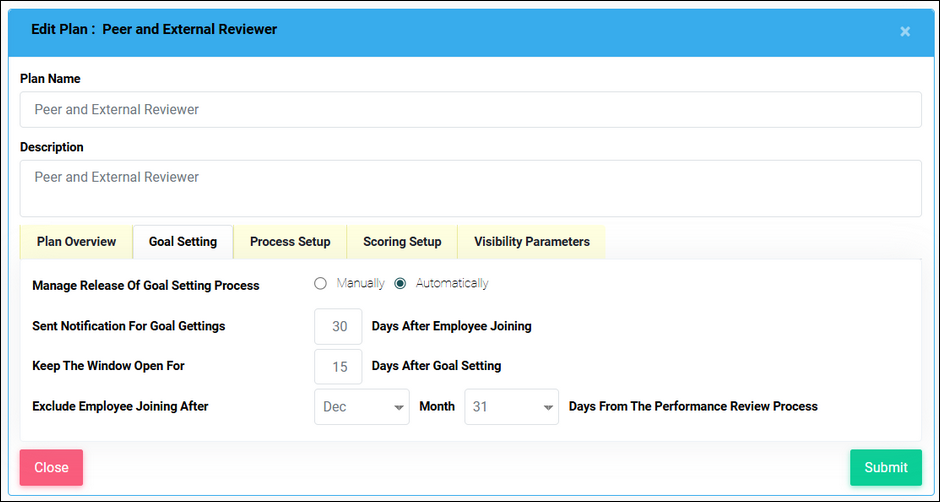Select the Manually radio button
Image resolution: width=940 pixels, height=502 pixels.
[x=321, y=284]
